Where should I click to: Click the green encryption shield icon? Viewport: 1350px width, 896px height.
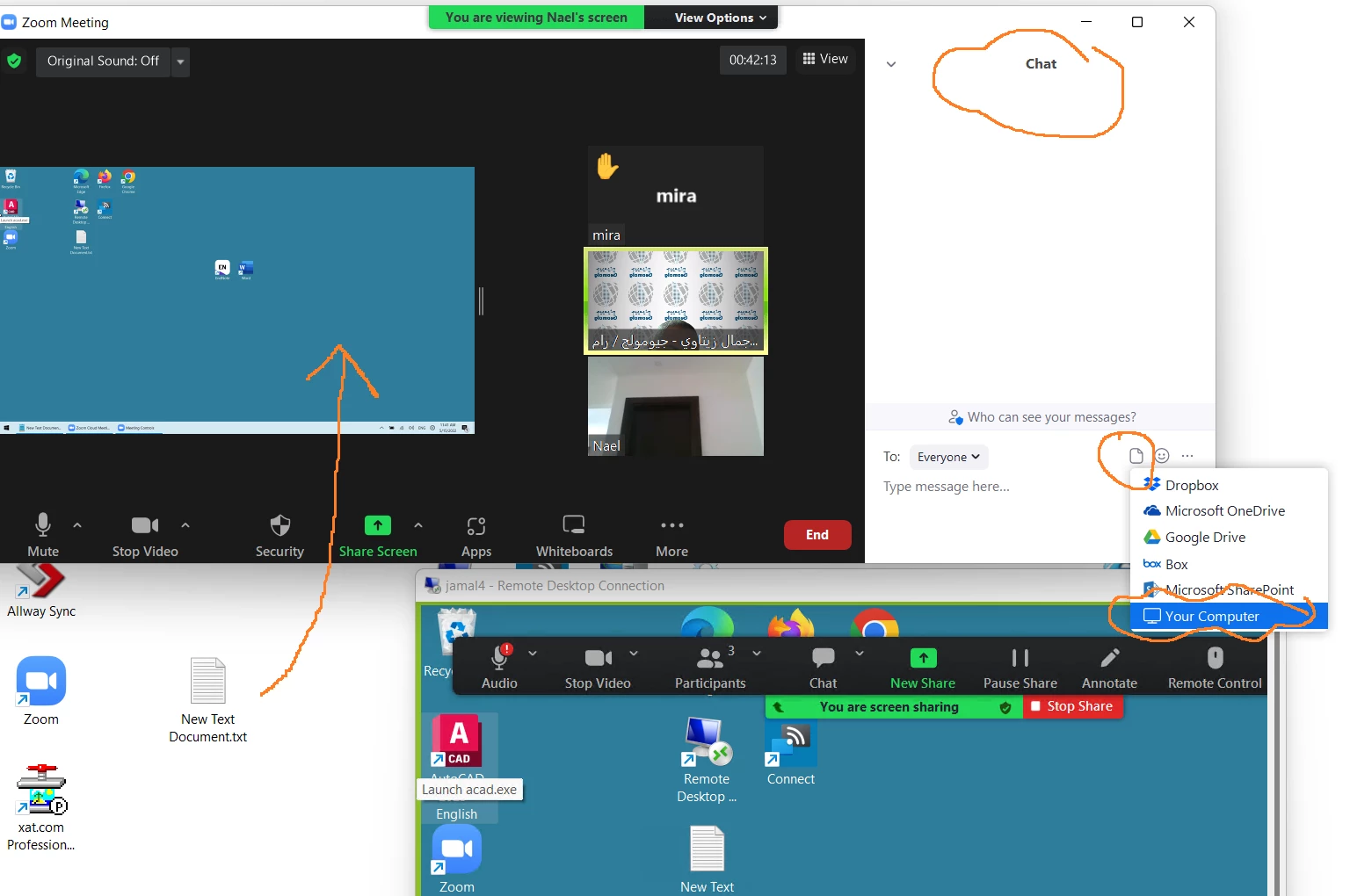coord(14,61)
